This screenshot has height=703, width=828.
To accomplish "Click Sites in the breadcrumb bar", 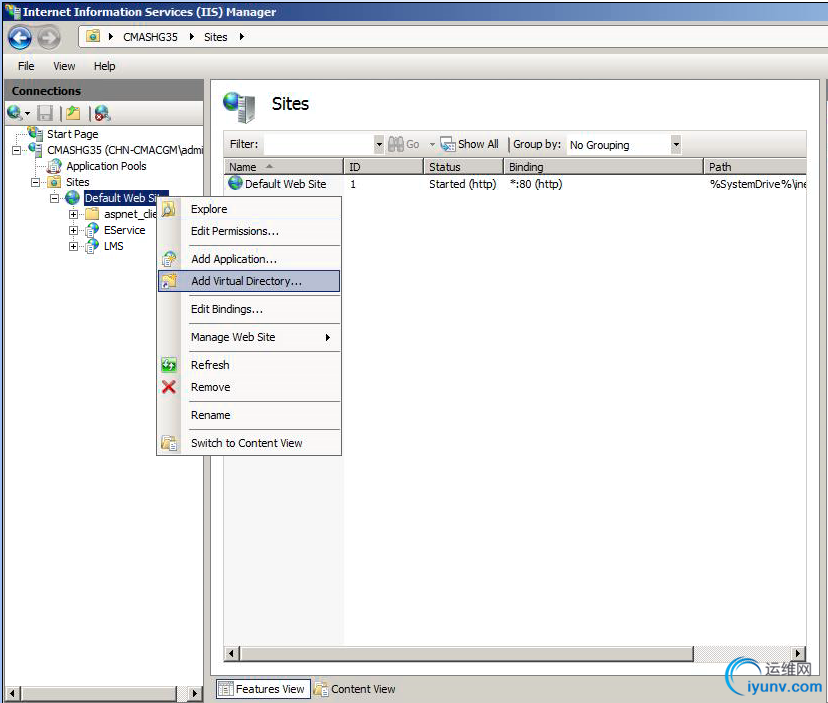I will click(x=215, y=37).
